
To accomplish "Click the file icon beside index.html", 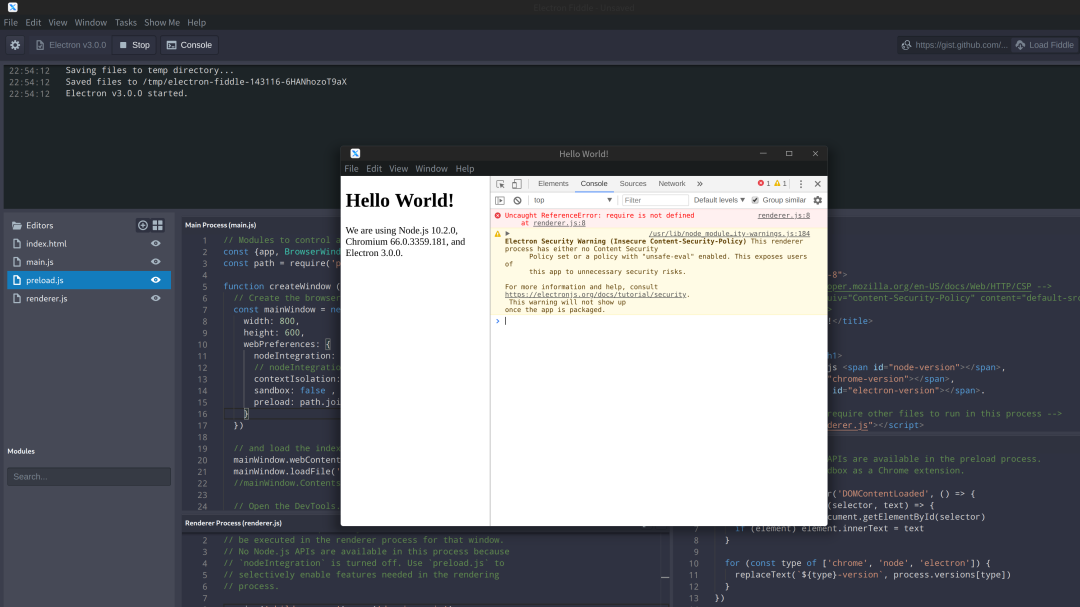I will (17, 243).
